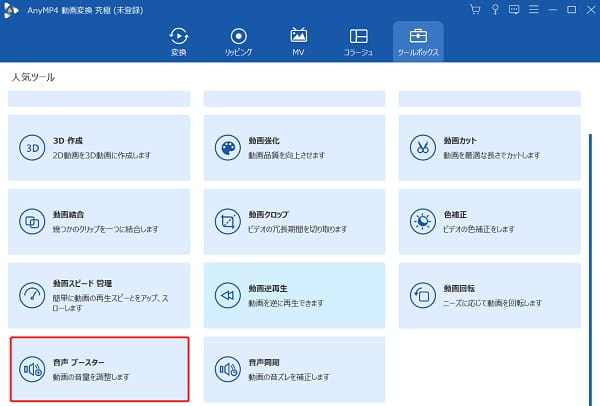Open the MV tab

pos(298,42)
